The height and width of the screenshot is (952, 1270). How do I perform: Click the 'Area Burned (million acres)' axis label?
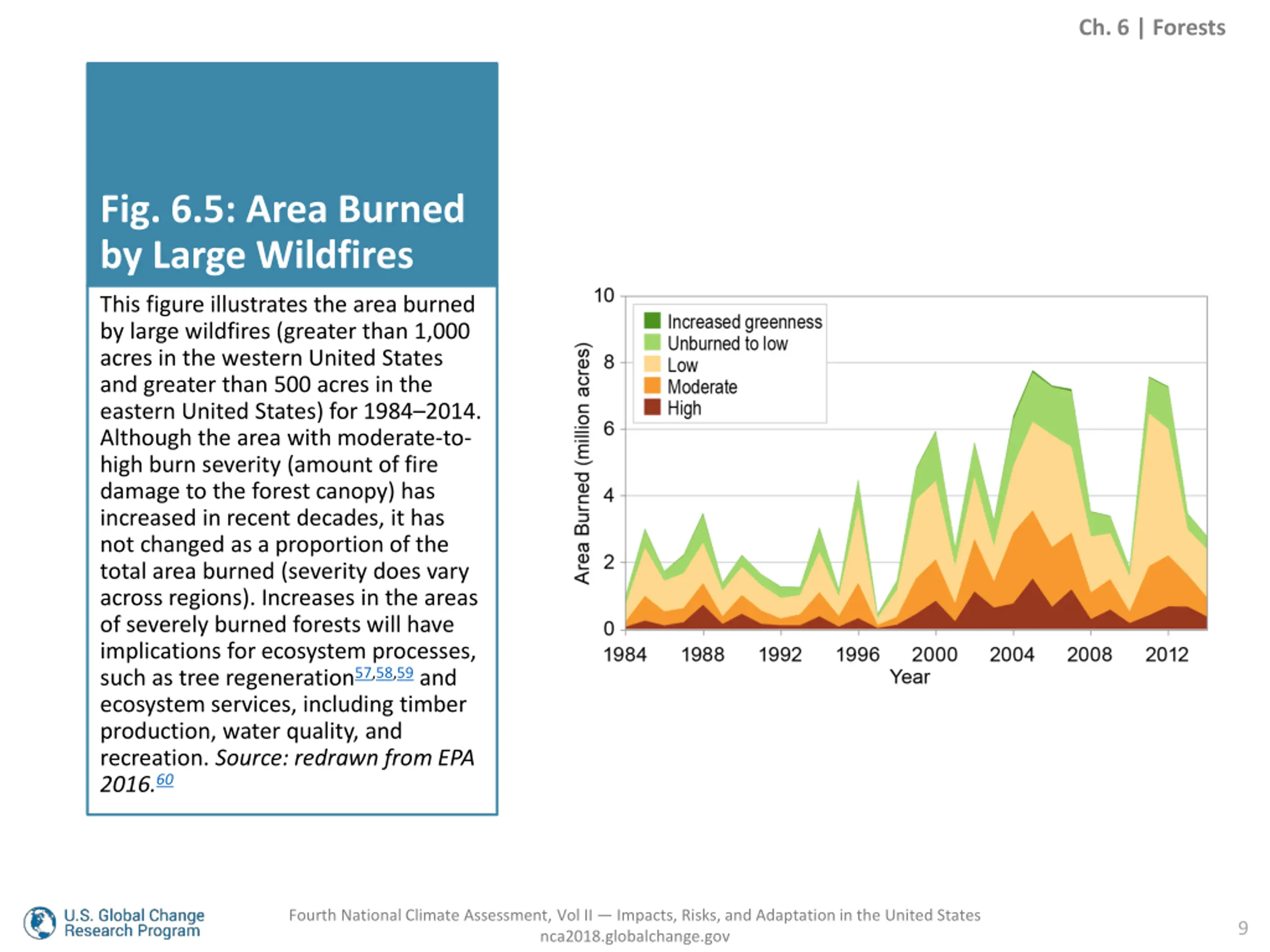582,463
